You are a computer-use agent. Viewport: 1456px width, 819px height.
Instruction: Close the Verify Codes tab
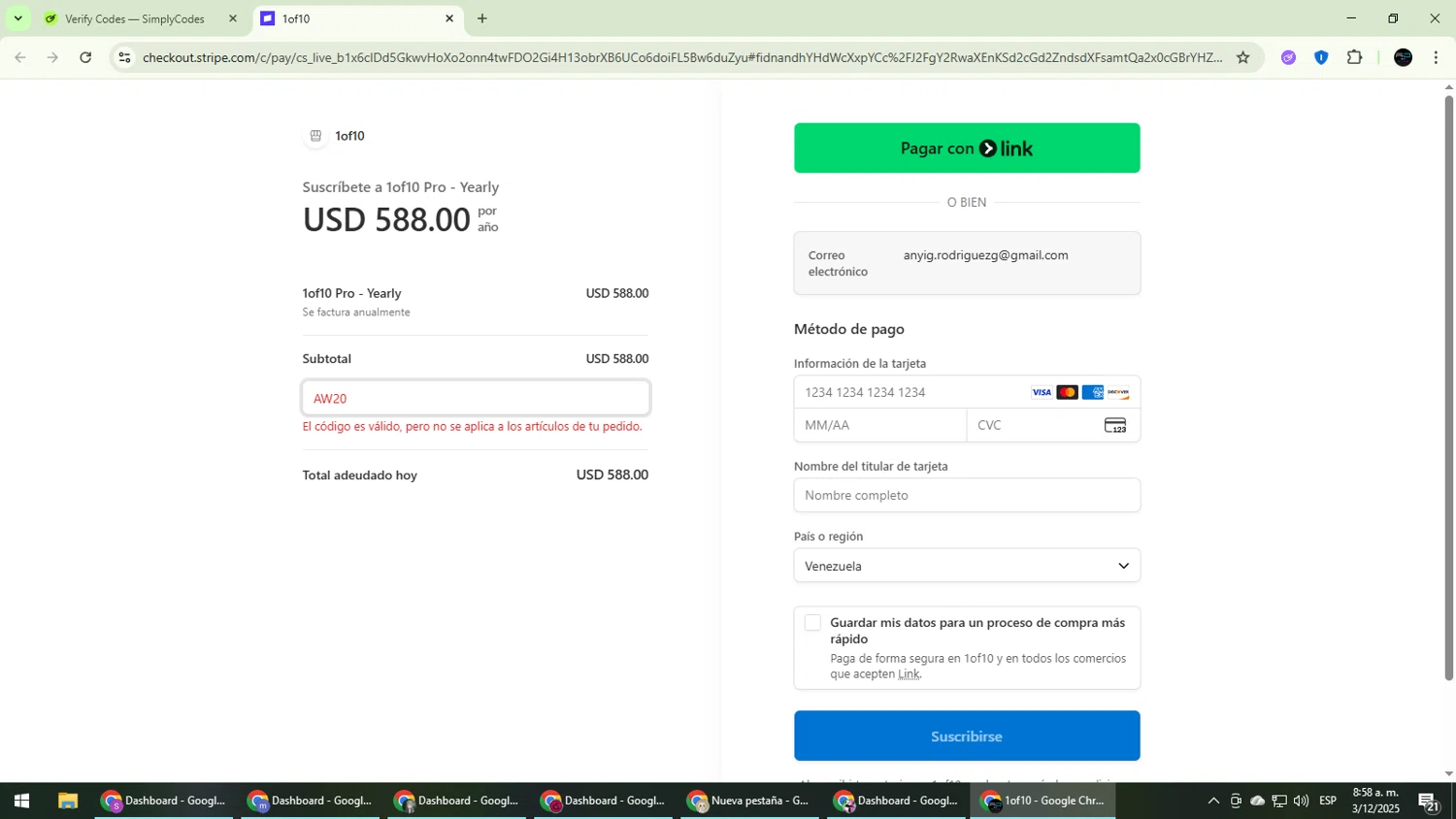[233, 18]
